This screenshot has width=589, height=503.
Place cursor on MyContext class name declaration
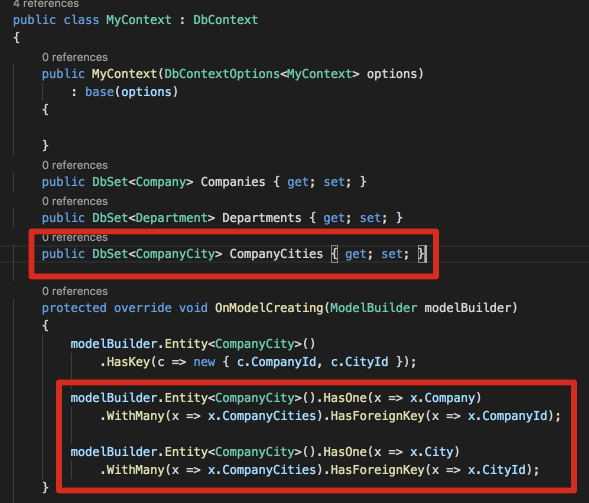coord(139,20)
